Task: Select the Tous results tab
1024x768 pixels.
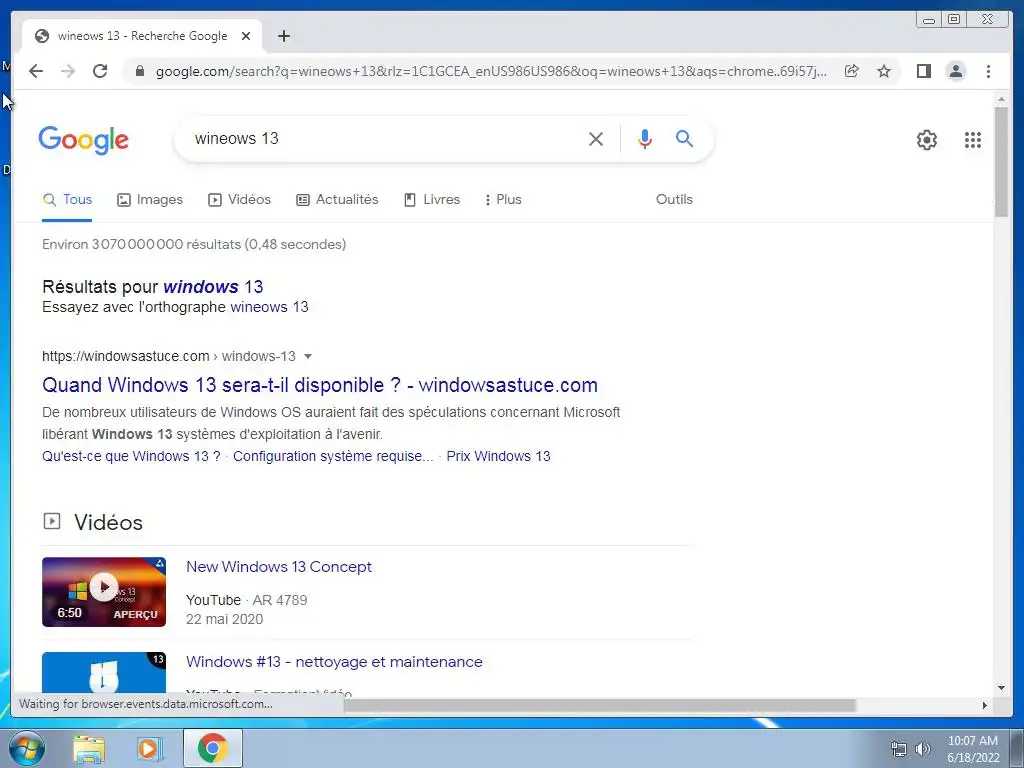Action: pyautogui.click(x=67, y=200)
